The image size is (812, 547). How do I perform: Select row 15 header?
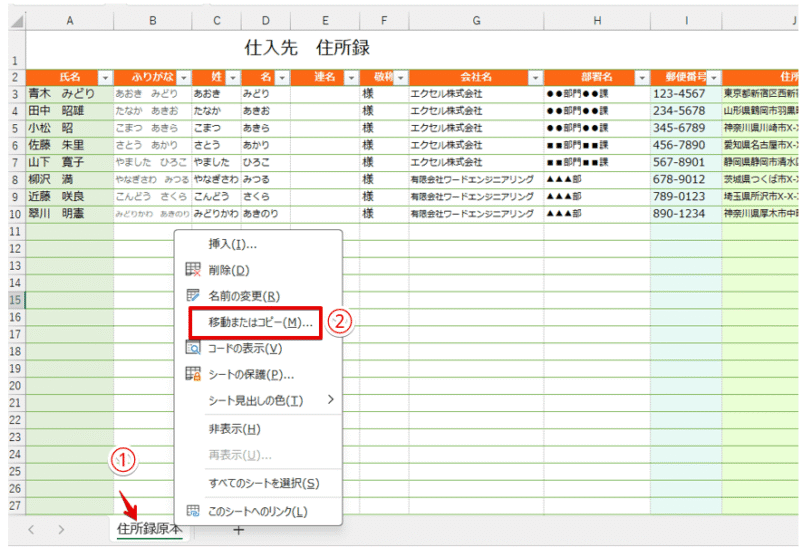pyautogui.click(x=16, y=299)
